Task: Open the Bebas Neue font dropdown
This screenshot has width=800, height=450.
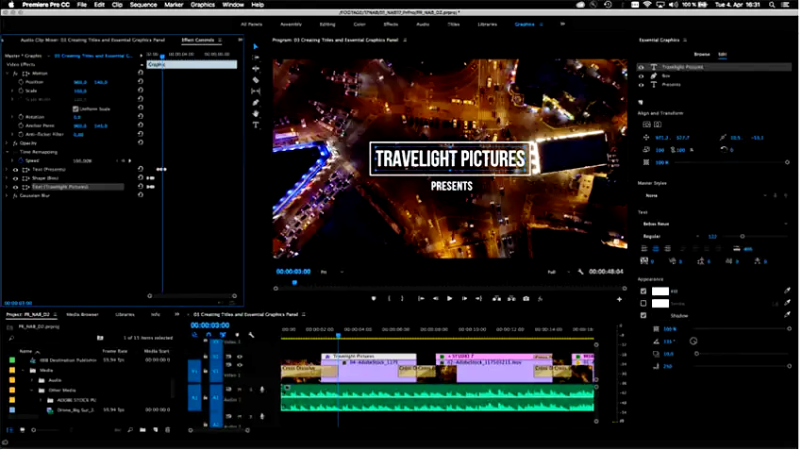Action: point(710,224)
